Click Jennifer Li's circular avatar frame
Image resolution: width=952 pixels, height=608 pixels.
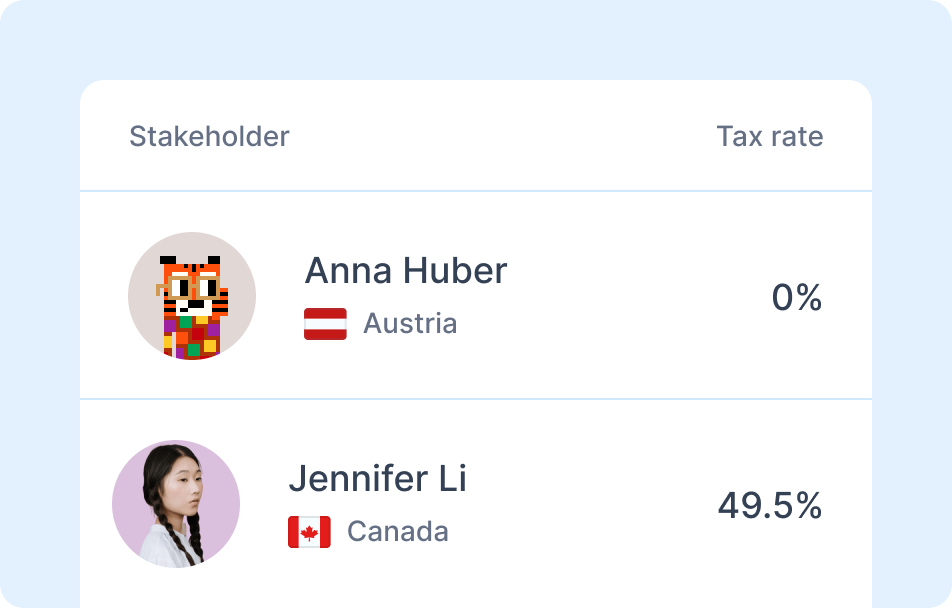(176, 504)
